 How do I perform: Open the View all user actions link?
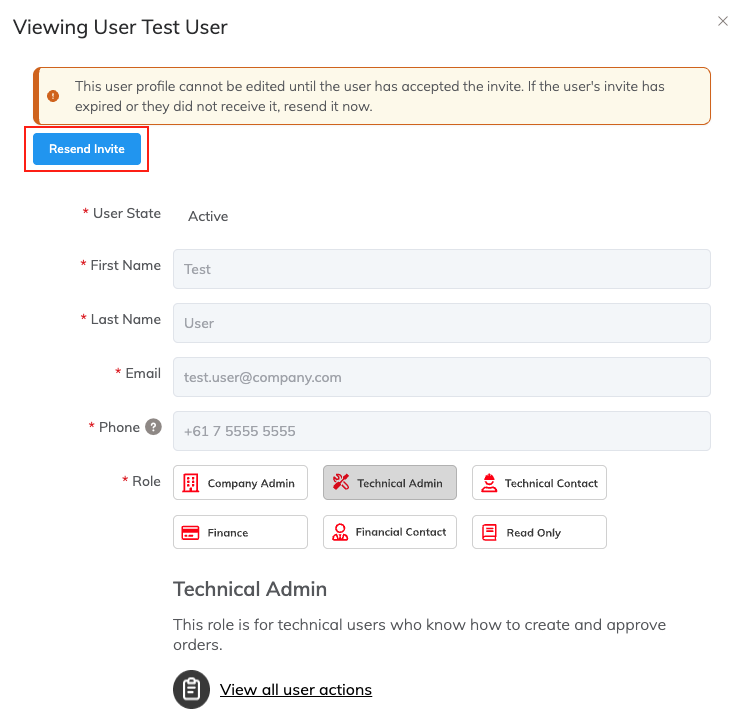296,690
